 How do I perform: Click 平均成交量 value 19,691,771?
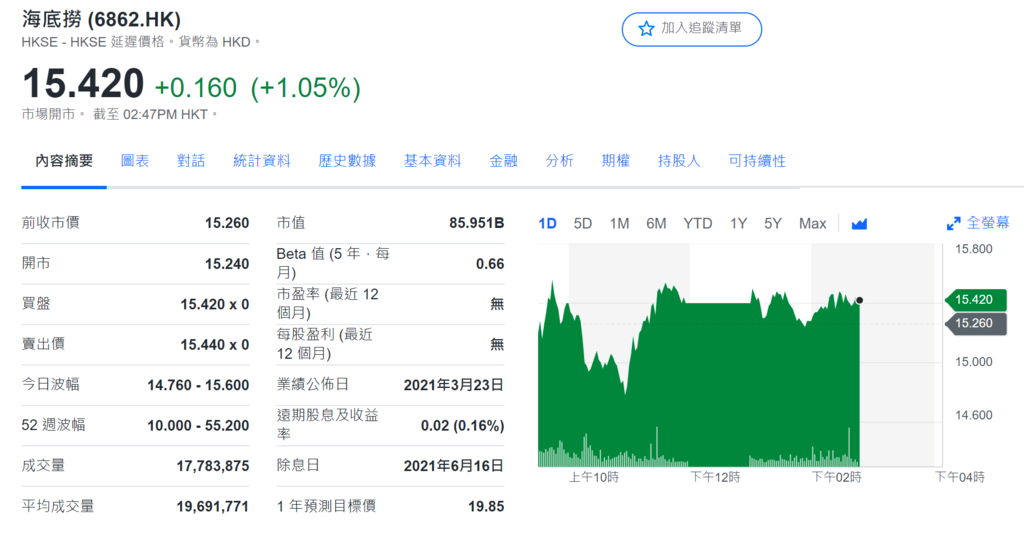(212, 506)
